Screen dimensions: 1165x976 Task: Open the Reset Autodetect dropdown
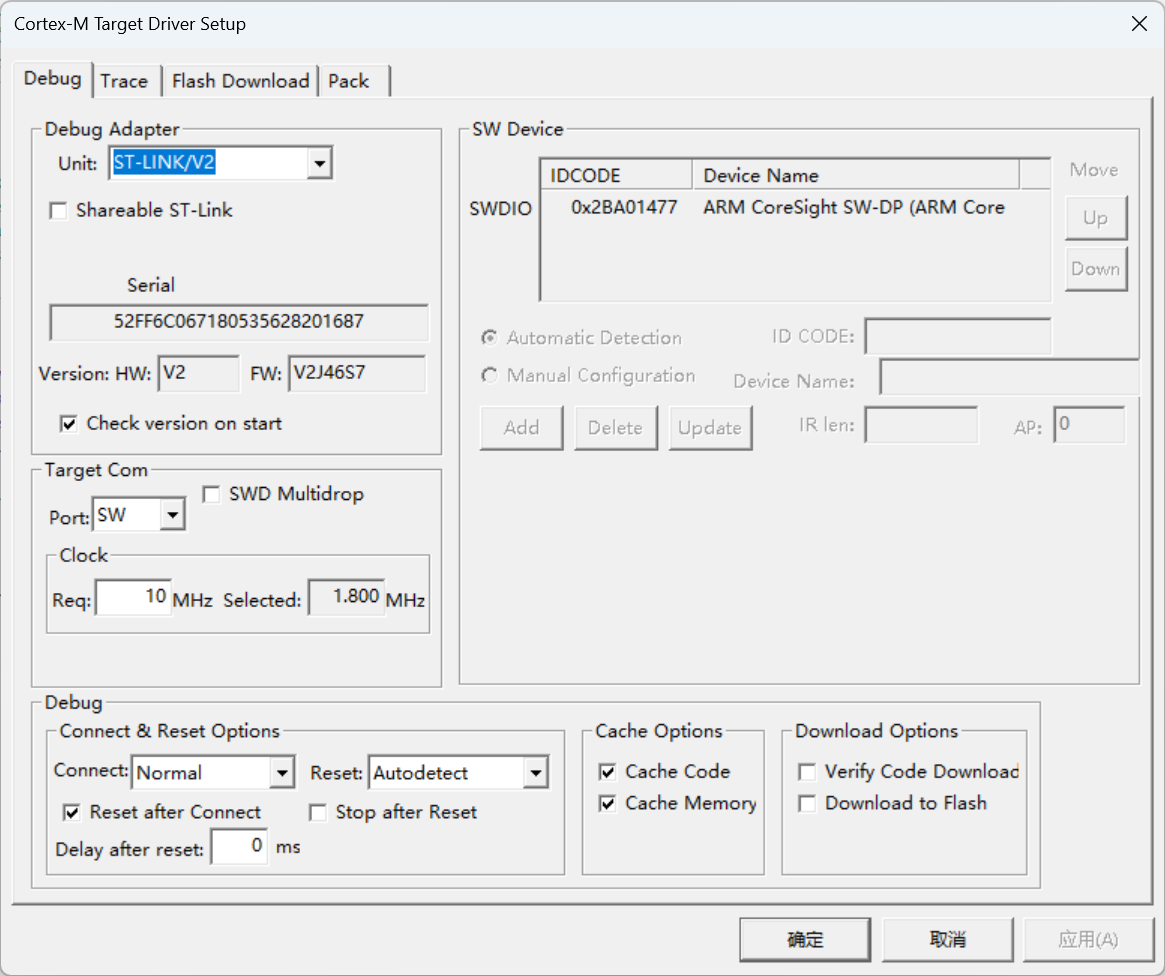click(535, 773)
